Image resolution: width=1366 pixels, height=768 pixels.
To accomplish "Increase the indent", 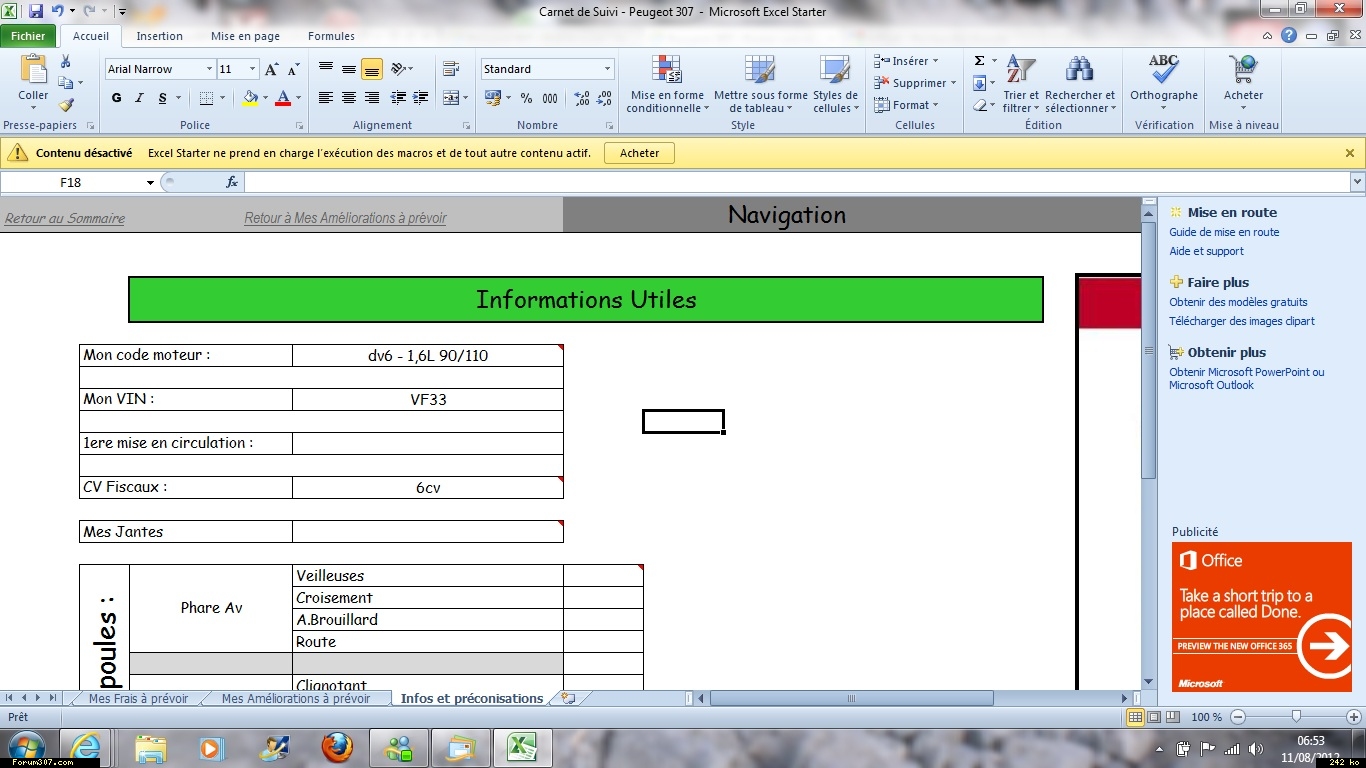I will [x=421, y=98].
